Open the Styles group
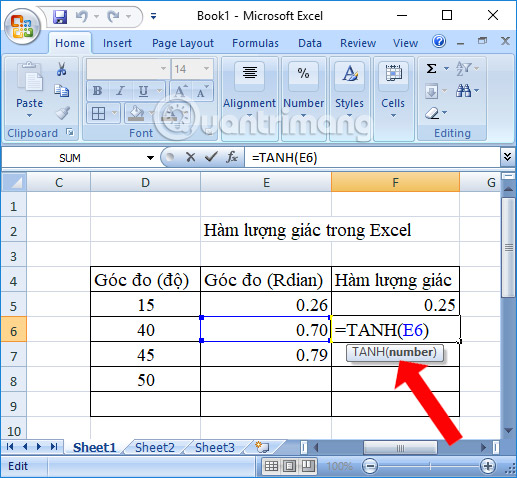Screen dimensions: 517x478 pos(349,99)
